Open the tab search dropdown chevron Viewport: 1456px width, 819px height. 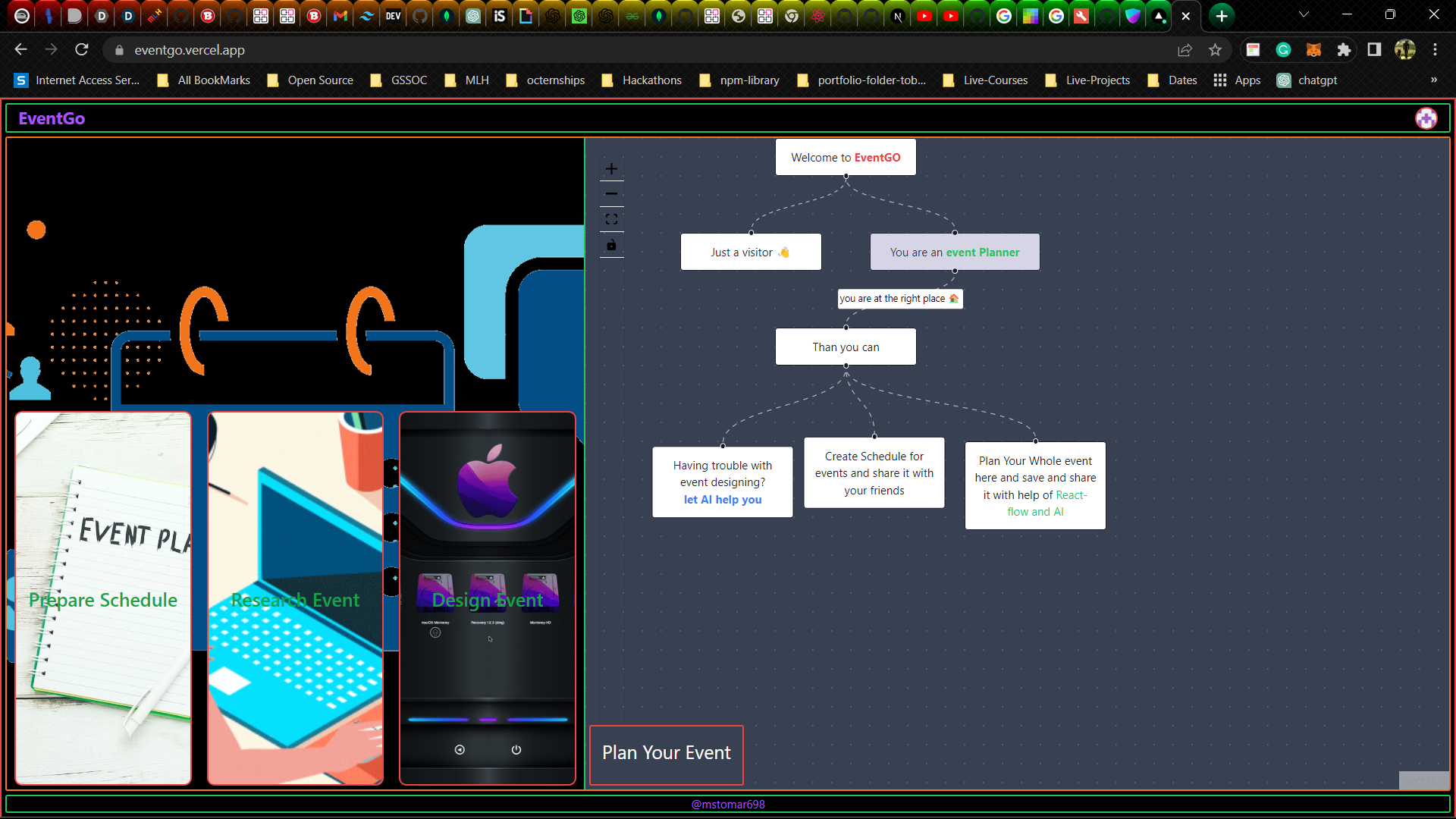pos(1304,14)
